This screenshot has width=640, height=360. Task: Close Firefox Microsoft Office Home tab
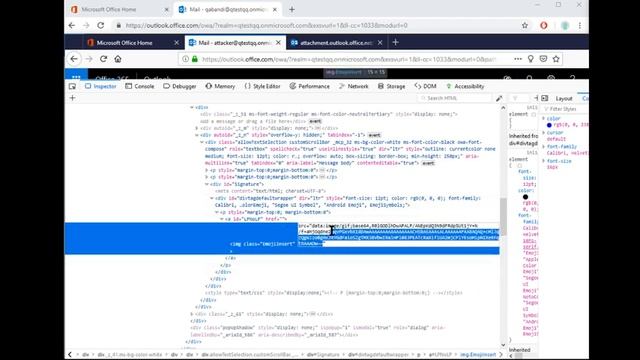point(176,42)
